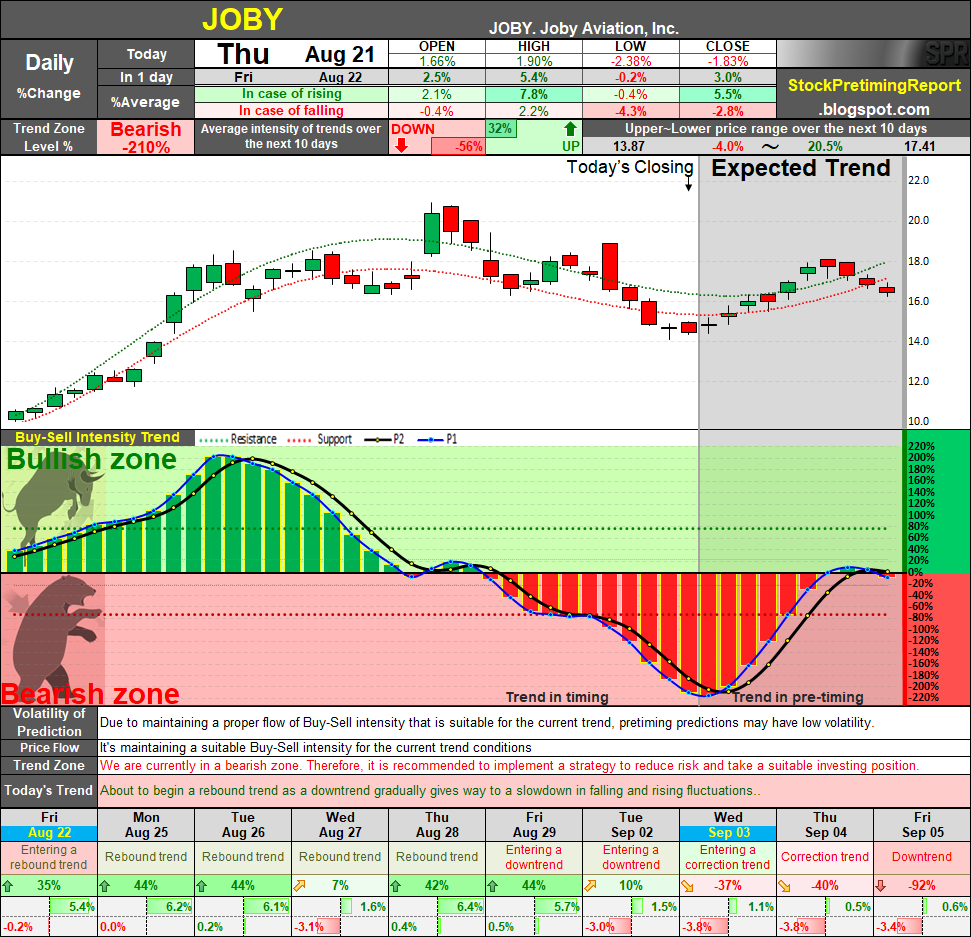Click the 220% intensity axis label
971x937 pixels.
coord(921,447)
